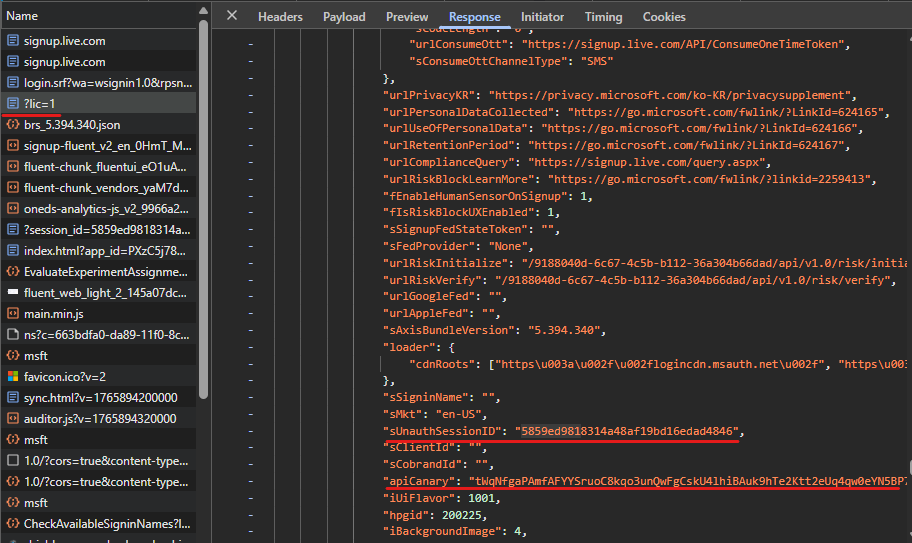
Task: Click the icon beside EvaluateExperimentAssignme request
Action: point(13,272)
